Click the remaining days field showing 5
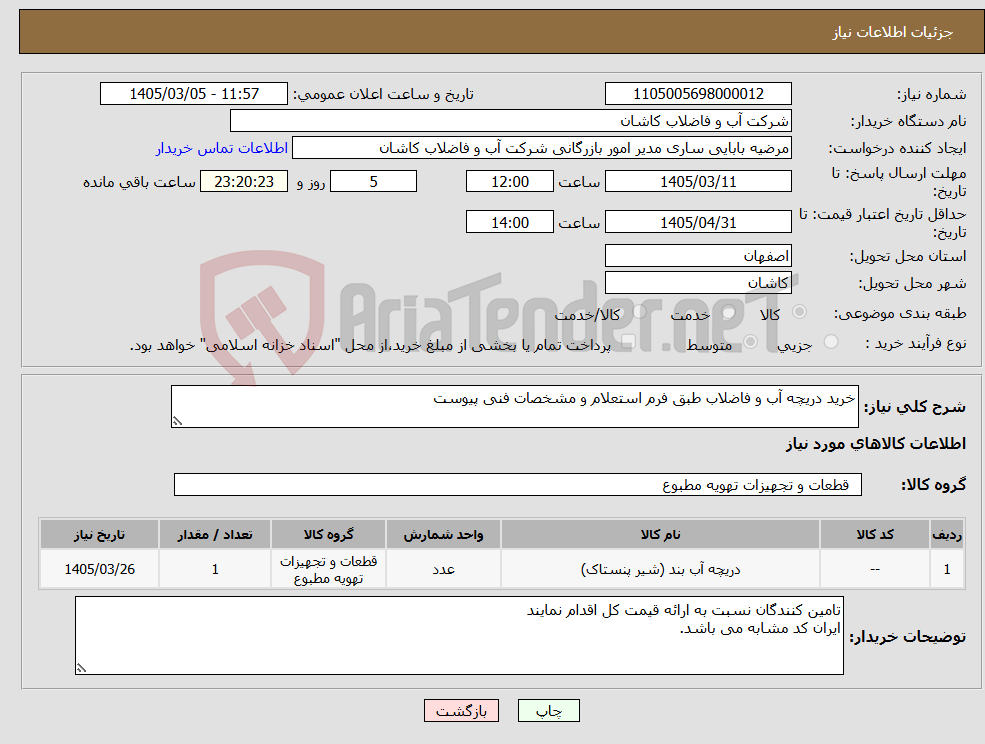Screen dimensions: 985x744 pos(373,182)
